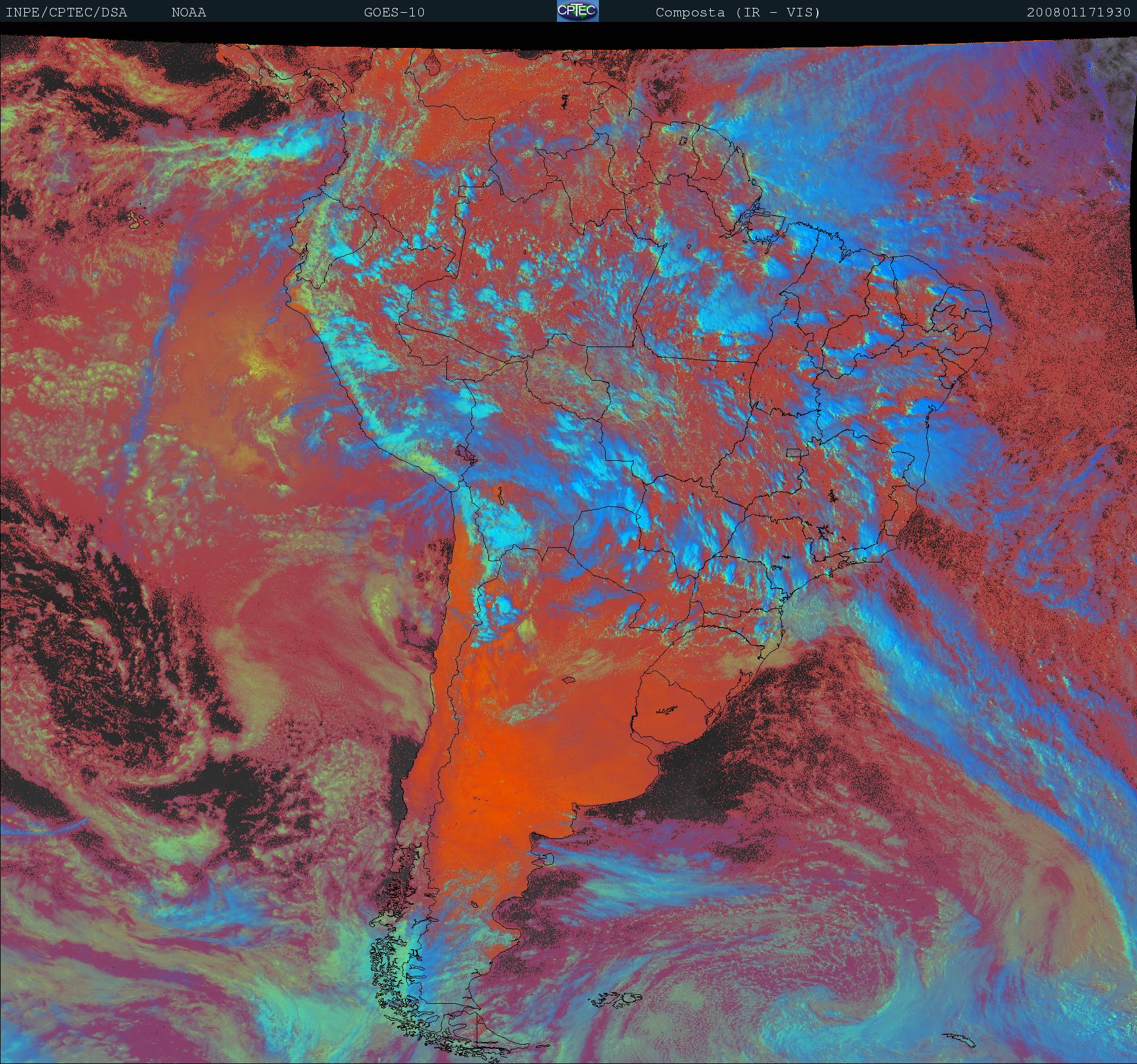Click the yellow-green cloud patch off Peru
The width and height of the screenshot is (1137, 1064).
(x=257, y=364)
